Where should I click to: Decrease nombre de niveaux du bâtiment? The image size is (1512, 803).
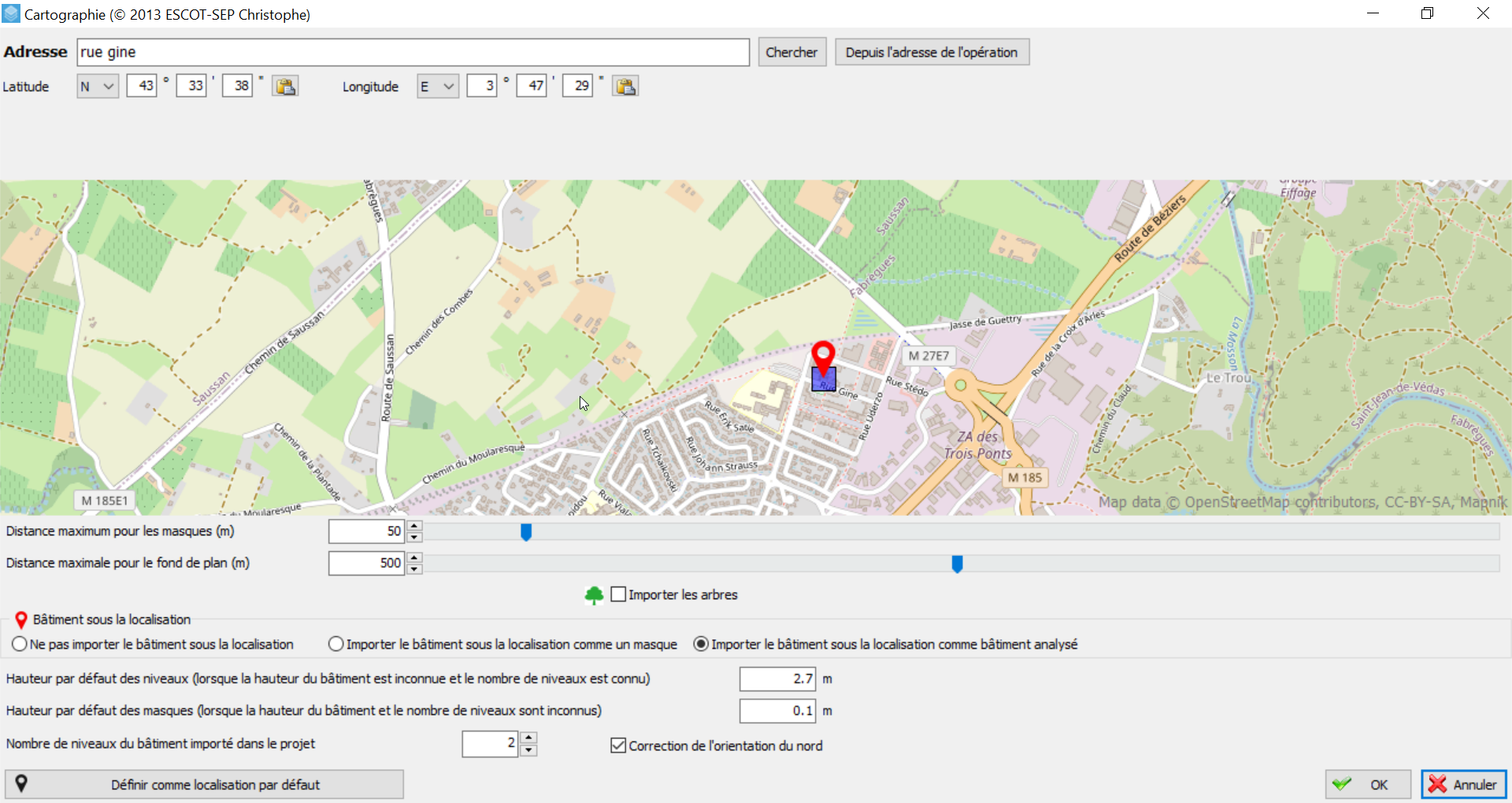tap(529, 750)
